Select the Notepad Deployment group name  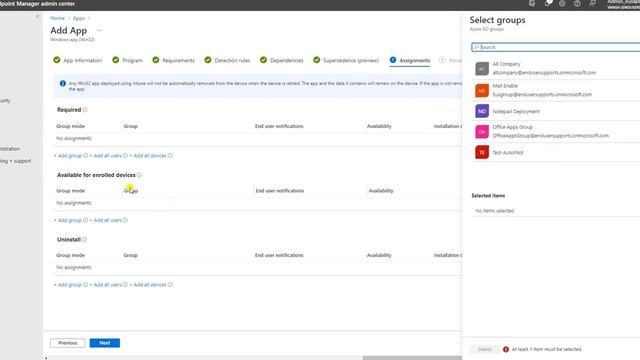pyautogui.click(x=516, y=111)
